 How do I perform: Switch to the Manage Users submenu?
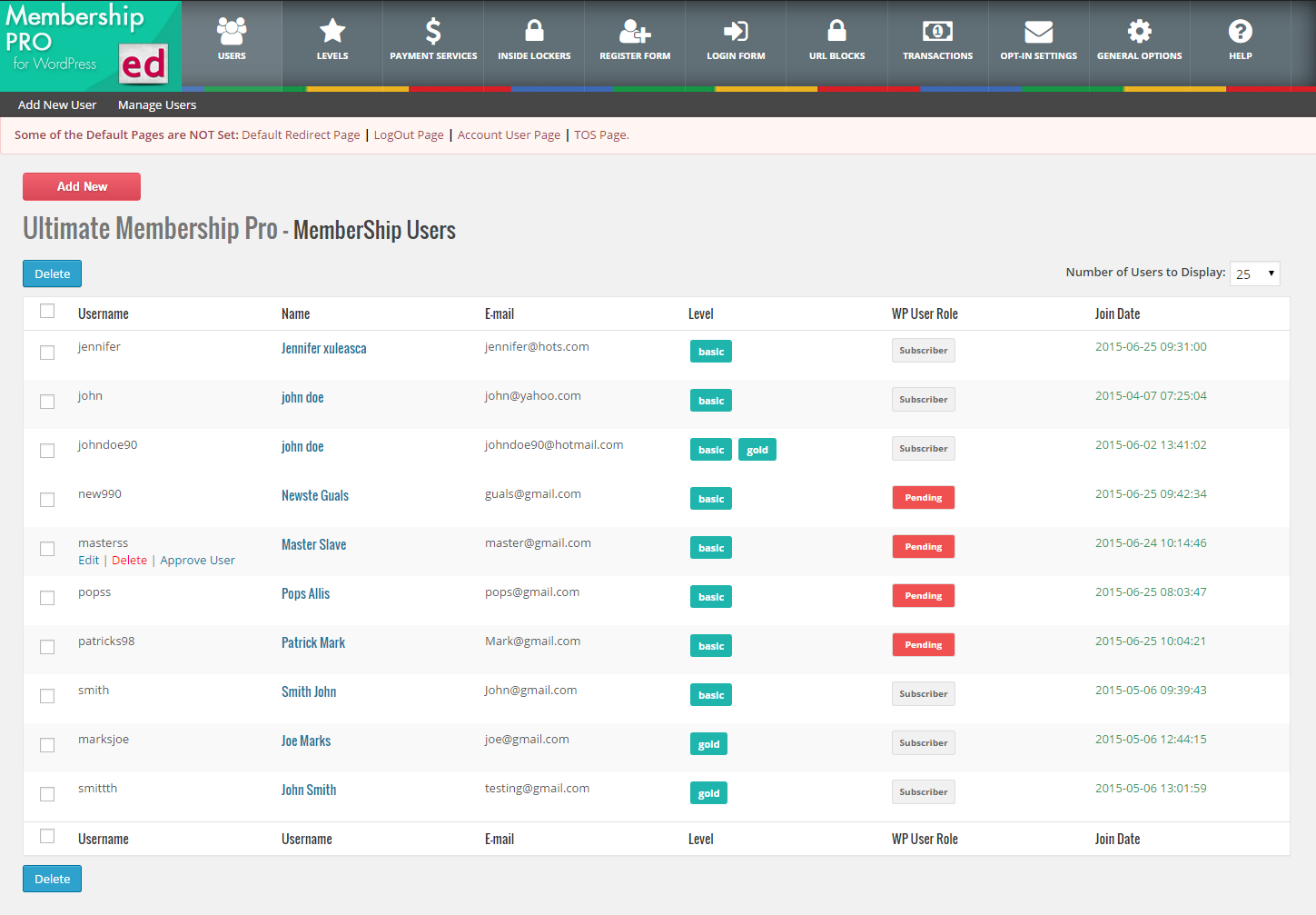tap(157, 104)
